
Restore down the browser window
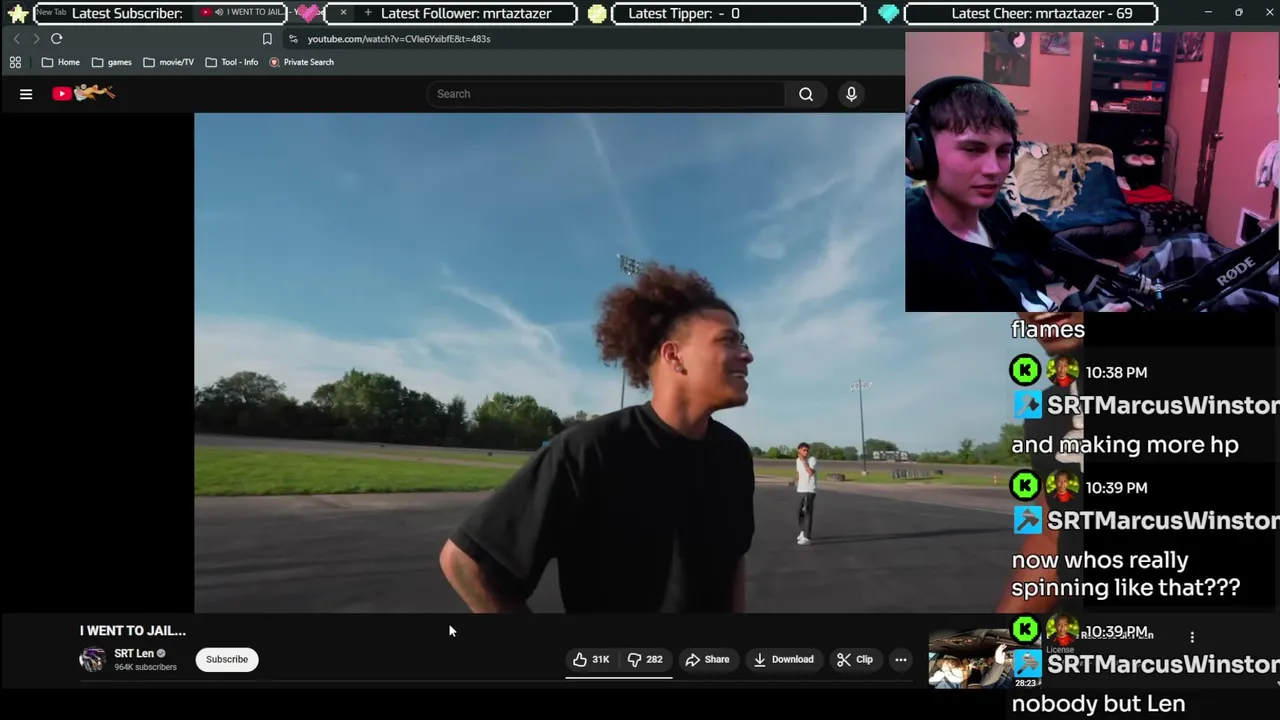[1238, 12]
